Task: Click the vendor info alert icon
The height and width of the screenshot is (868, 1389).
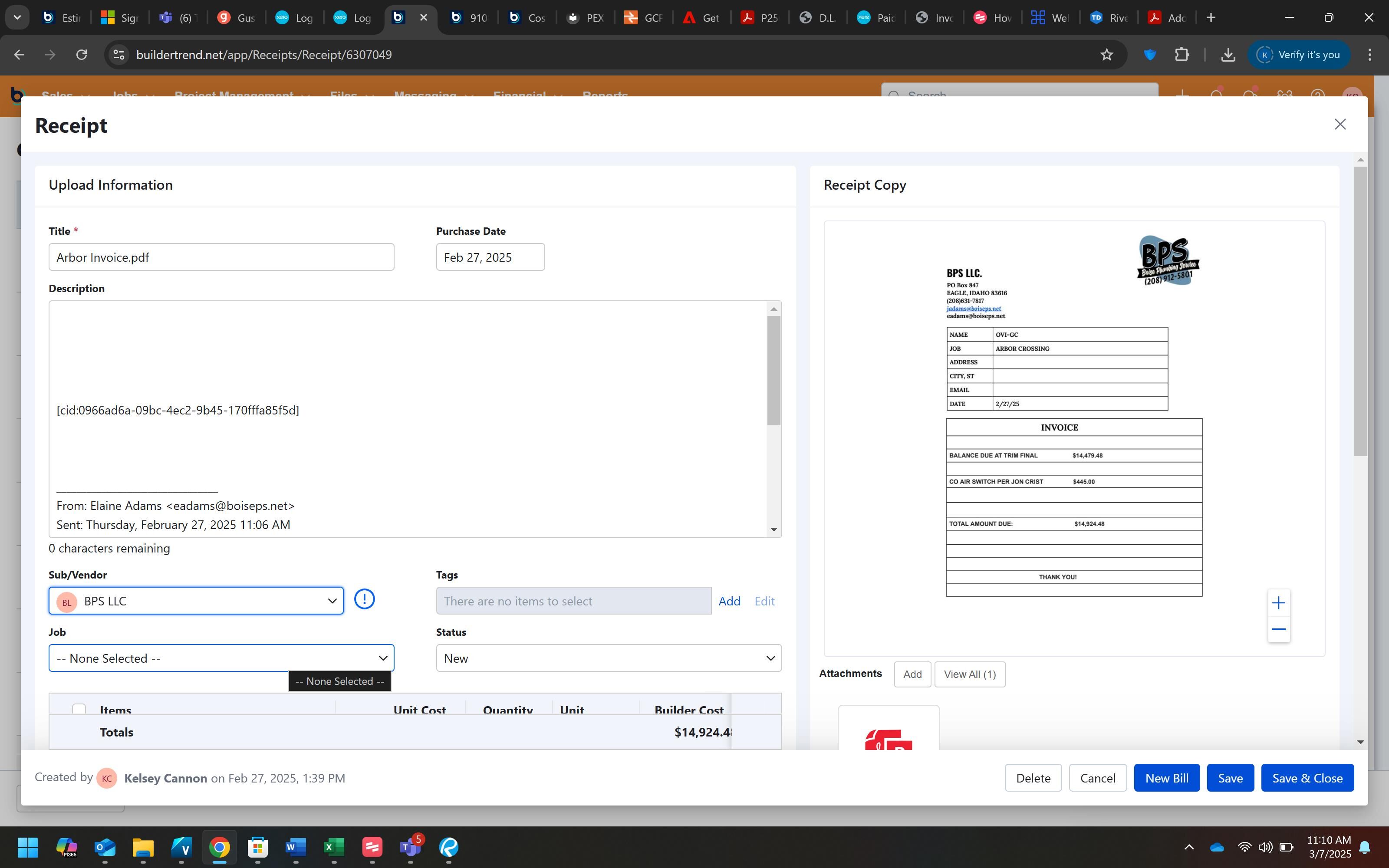Action: coord(364,599)
